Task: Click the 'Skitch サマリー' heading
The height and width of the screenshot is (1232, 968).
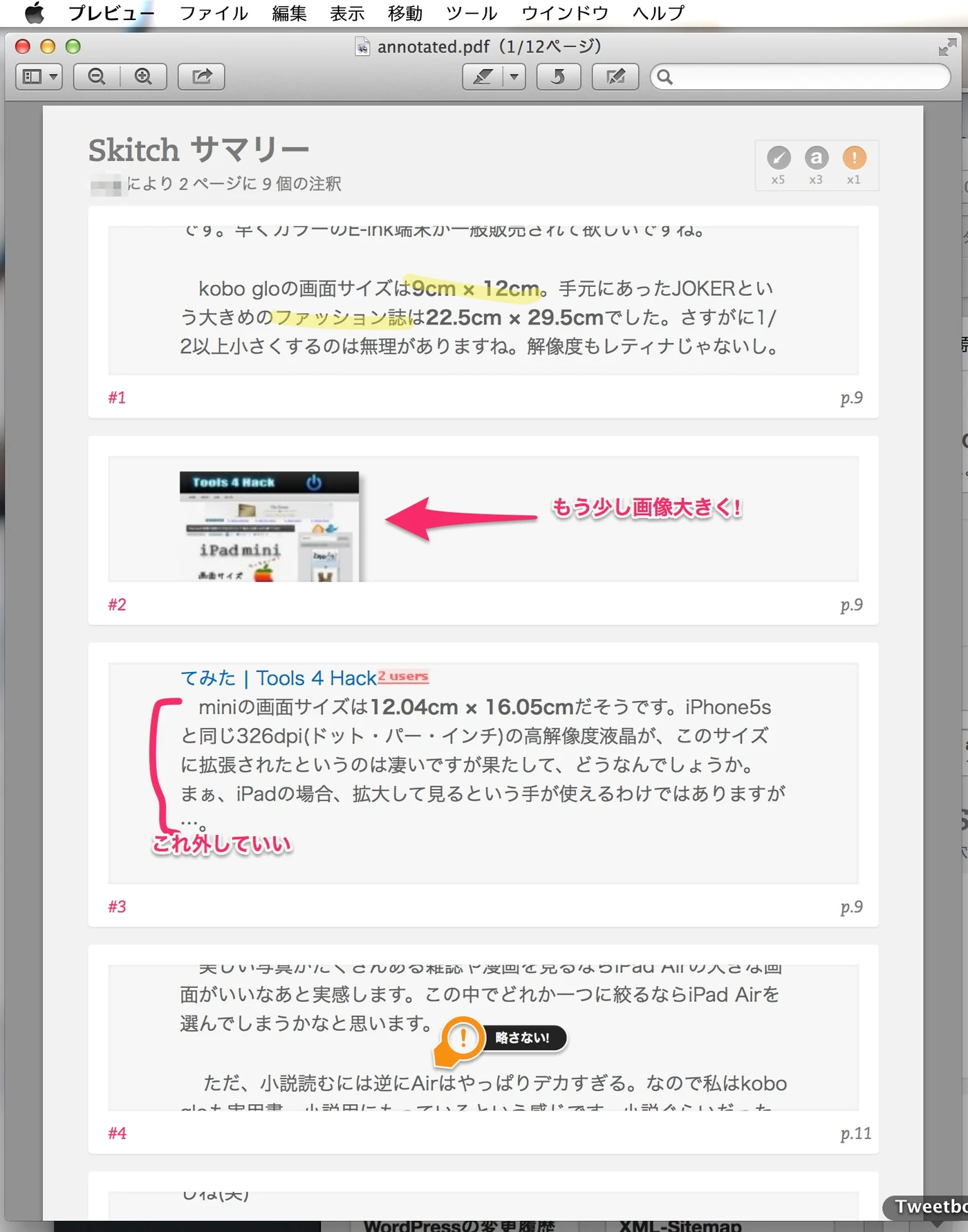Action: (x=198, y=150)
